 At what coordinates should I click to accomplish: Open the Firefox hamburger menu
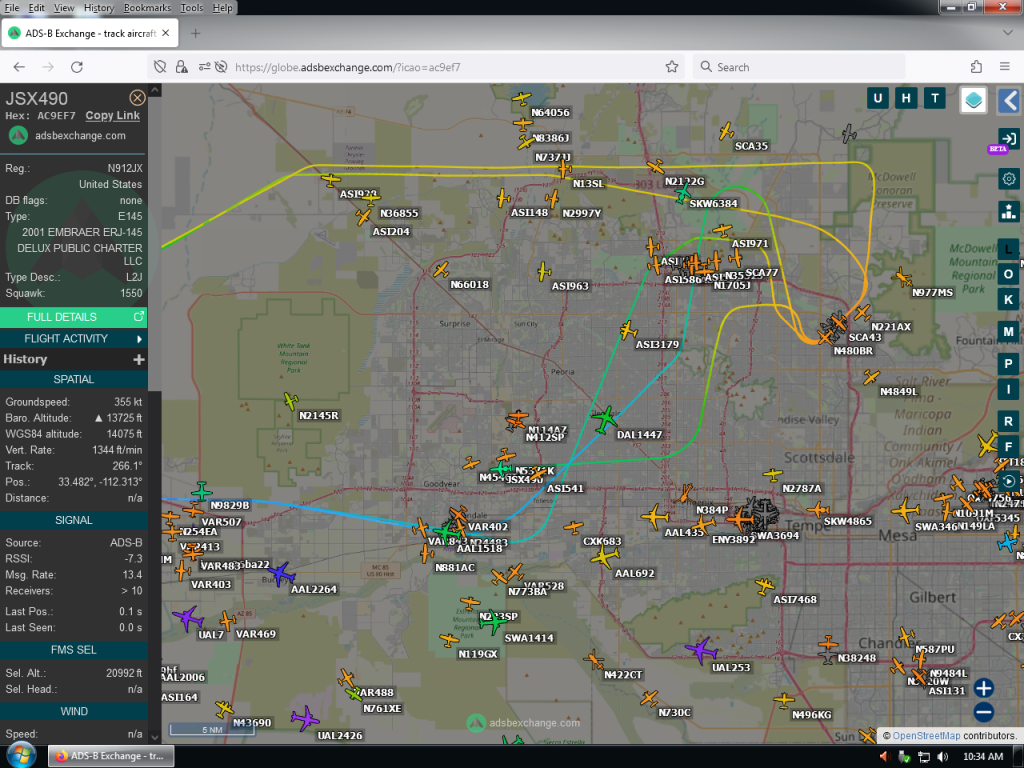[1004, 67]
